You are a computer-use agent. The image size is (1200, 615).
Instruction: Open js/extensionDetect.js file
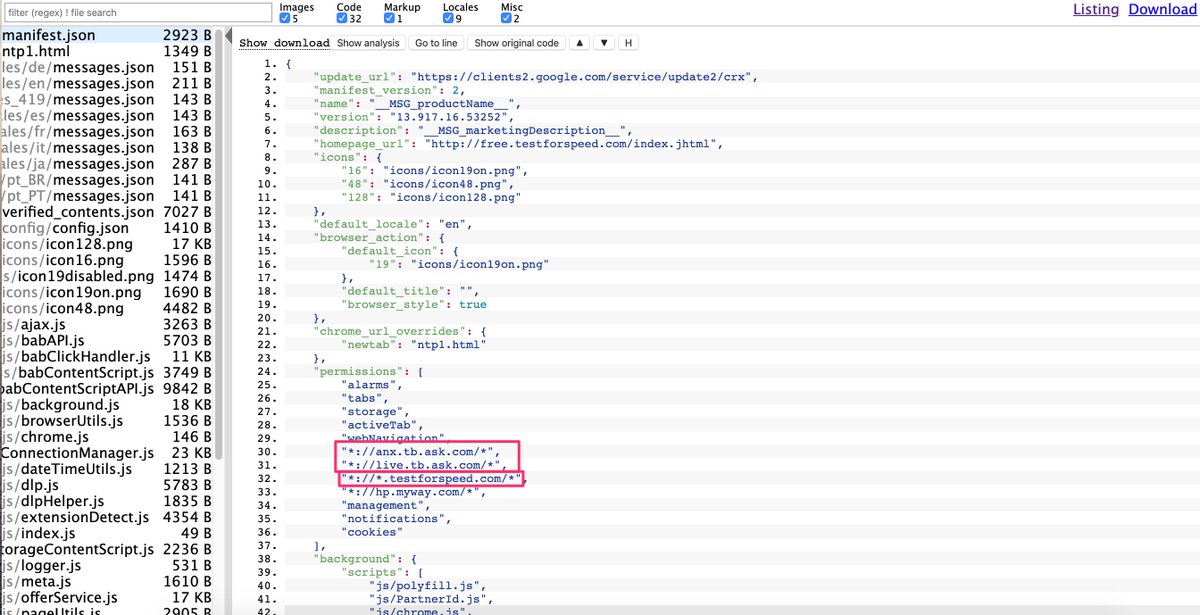(106, 517)
